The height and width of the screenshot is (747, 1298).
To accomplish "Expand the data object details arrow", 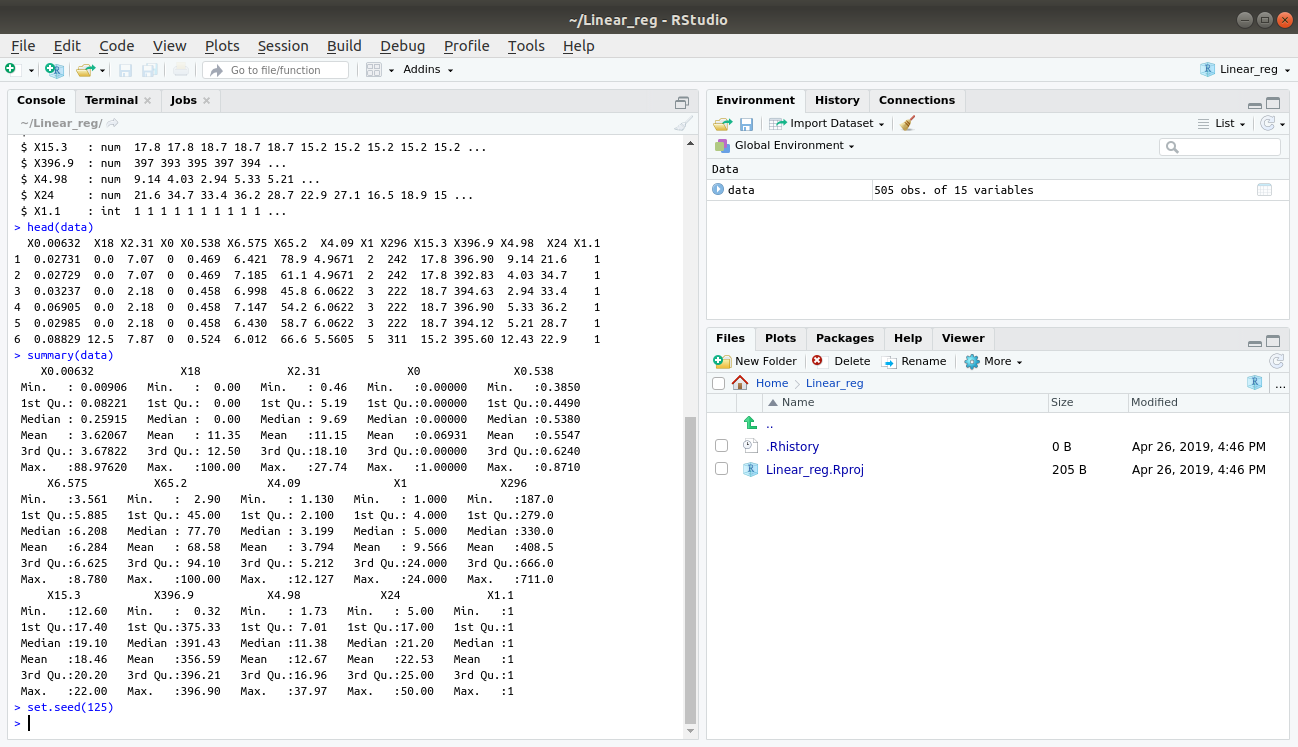I will [718, 190].
